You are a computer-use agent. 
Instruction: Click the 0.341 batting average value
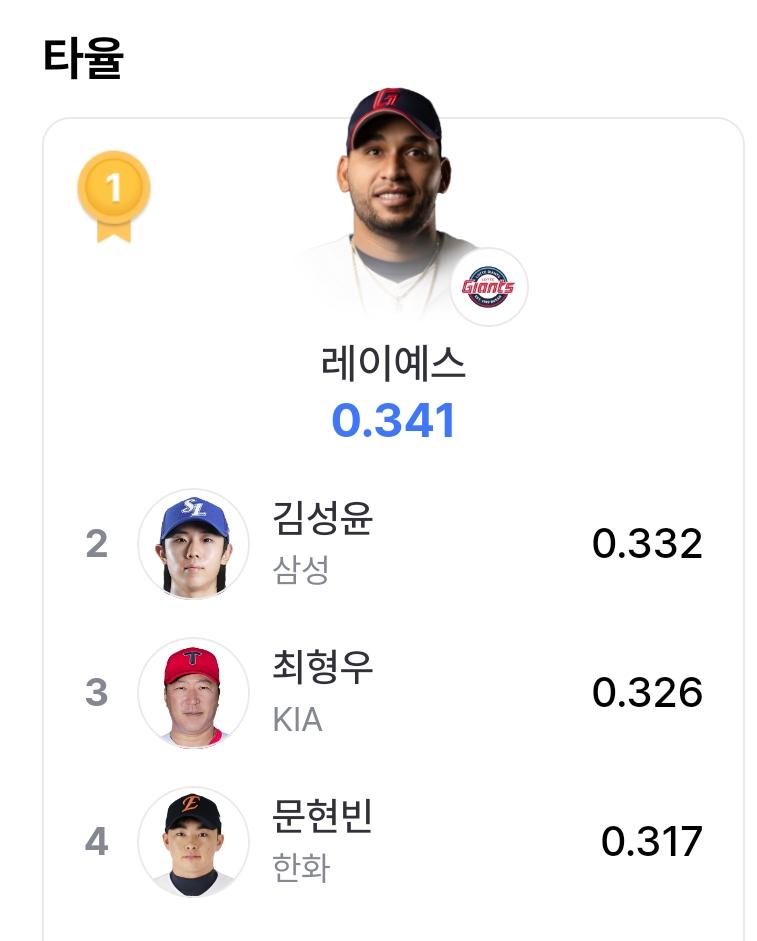coord(393,420)
